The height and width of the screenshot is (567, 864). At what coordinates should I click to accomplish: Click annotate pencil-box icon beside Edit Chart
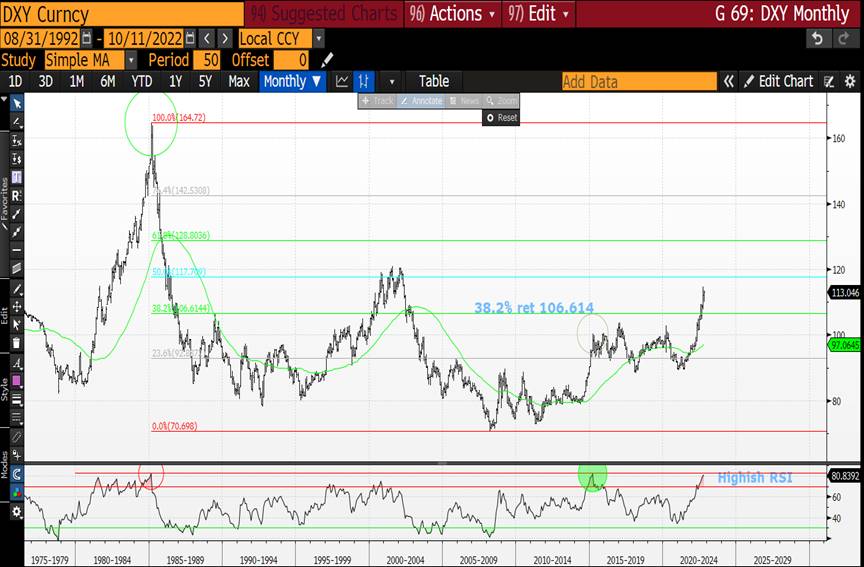[x=829, y=82]
